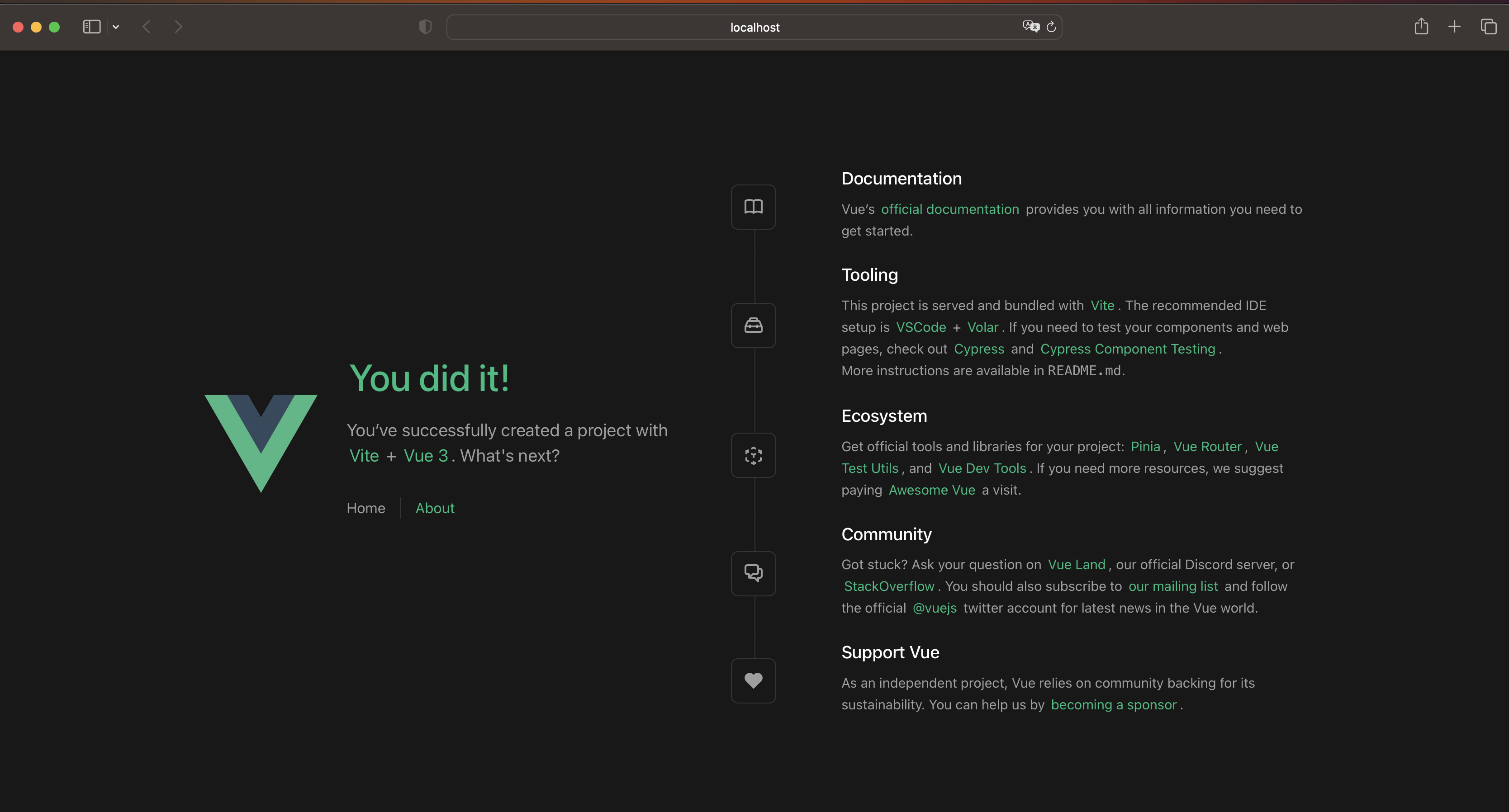Open the privacy report shield icon
The width and height of the screenshot is (1509, 812).
point(425,27)
